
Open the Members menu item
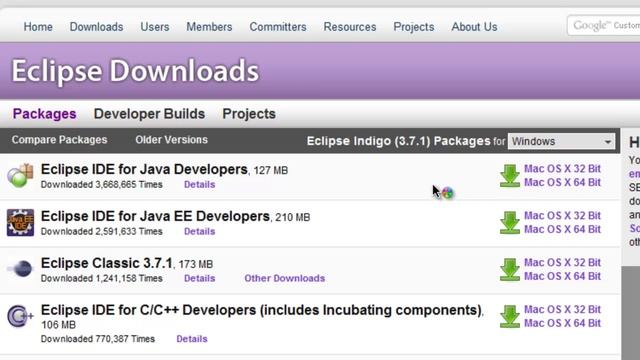point(209,27)
